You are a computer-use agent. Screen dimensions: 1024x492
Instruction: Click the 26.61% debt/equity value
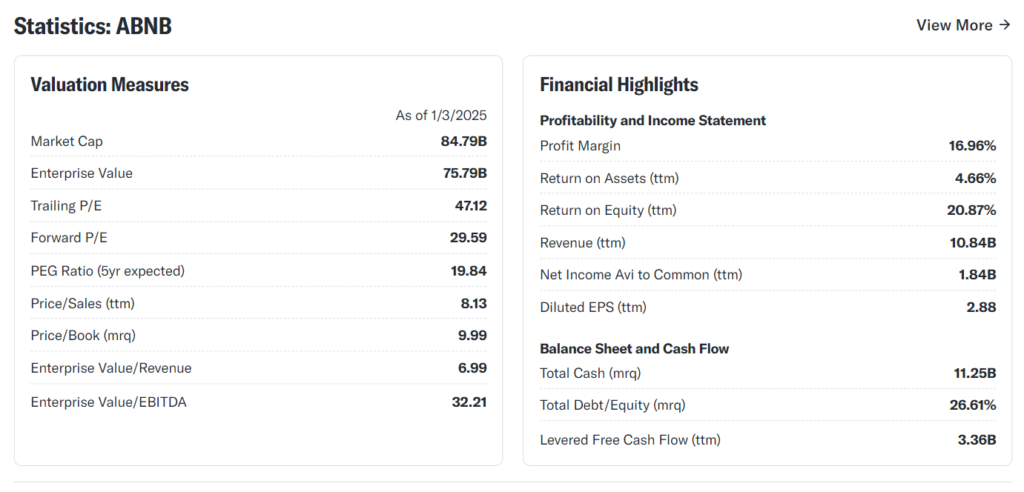click(x=973, y=406)
